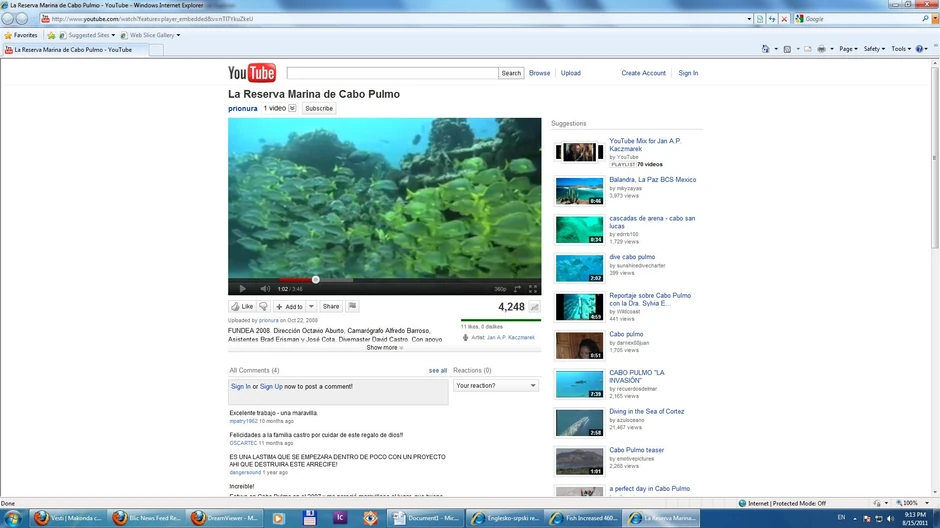Open the 360p quality selector
This screenshot has height=528, width=940.
pyautogui.click(x=500, y=289)
